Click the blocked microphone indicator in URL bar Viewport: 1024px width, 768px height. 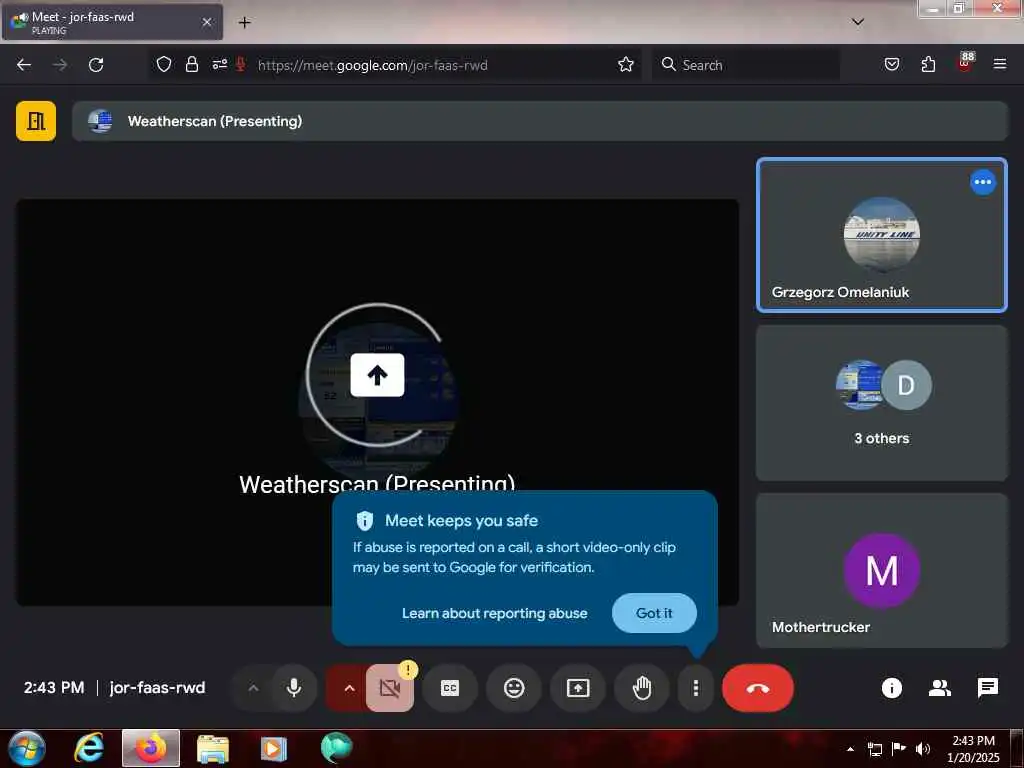240,64
